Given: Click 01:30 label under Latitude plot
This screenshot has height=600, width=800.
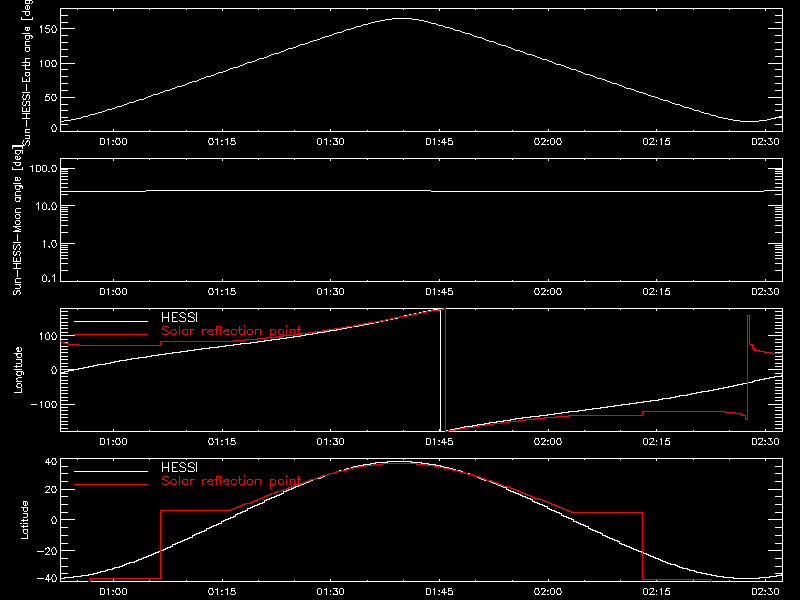Looking at the screenshot, I should (x=331, y=592).
